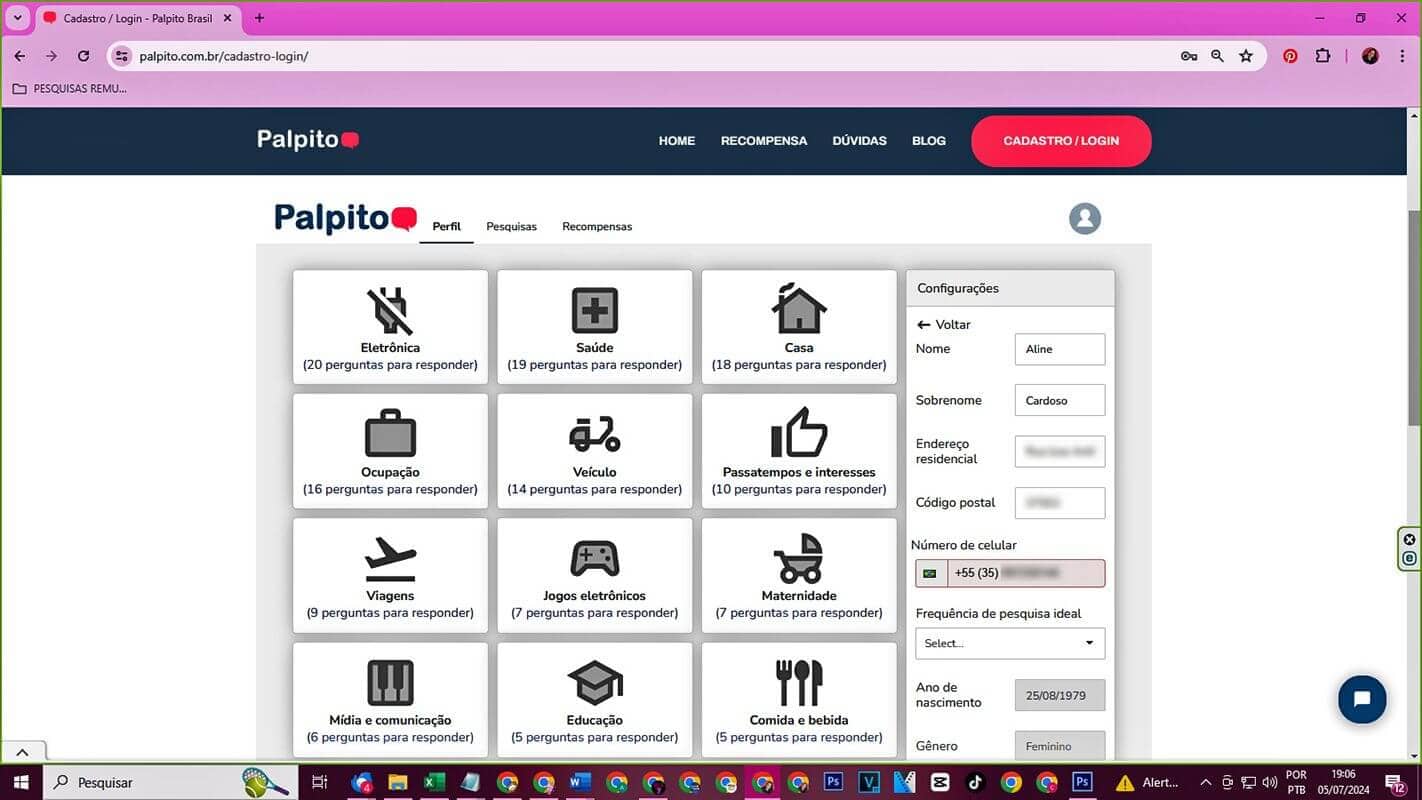Image resolution: width=1422 pixels, height=800 pixels.
Task: Open the chat support bubble
Action: pos(1362,699)
